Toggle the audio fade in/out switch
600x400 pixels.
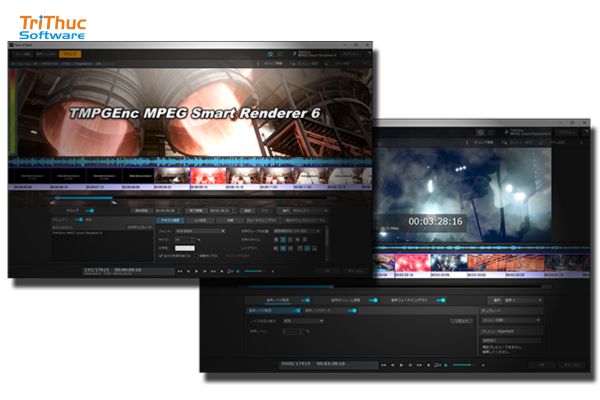tap(441, 300)
